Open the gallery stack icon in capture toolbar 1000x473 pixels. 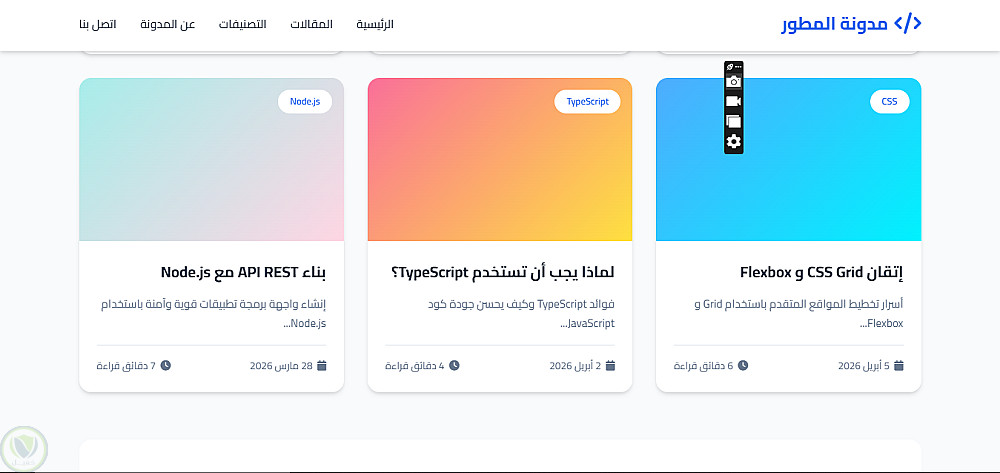(x=733, y=121)
